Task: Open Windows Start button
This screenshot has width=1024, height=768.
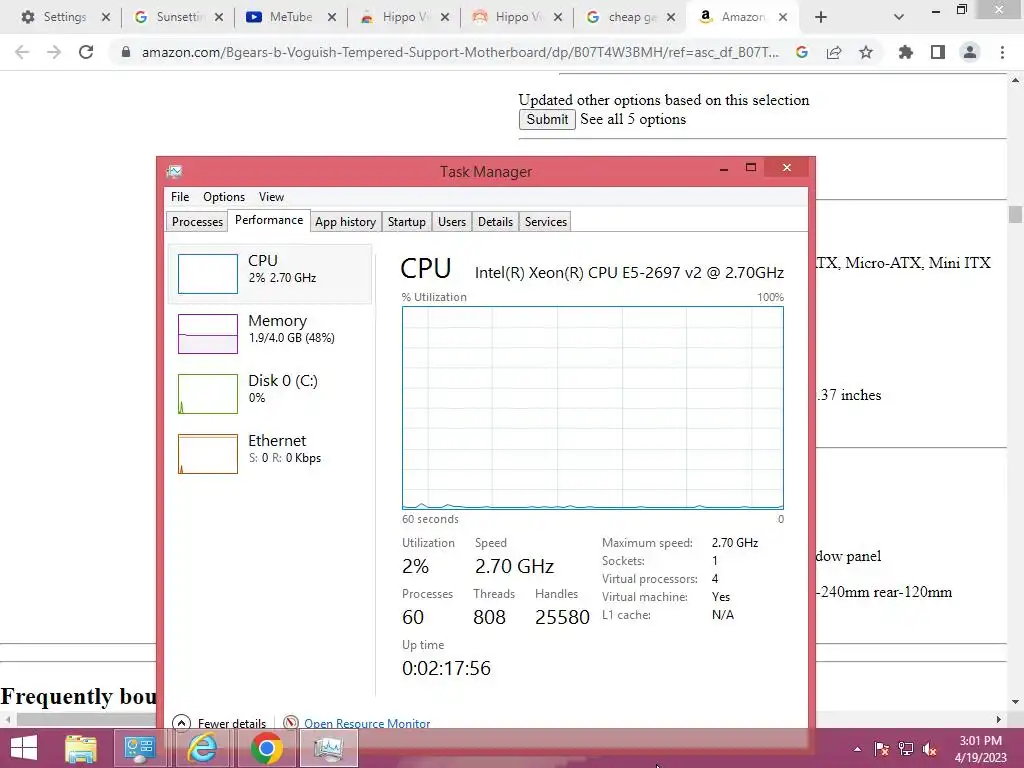Action: tap(24, 748)
